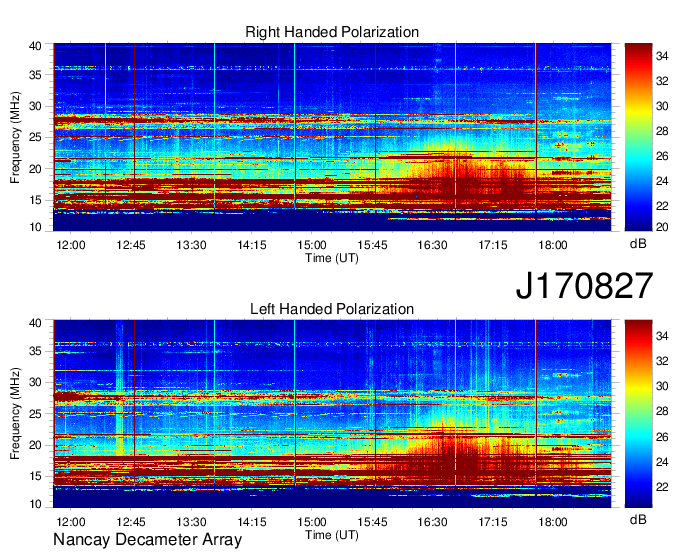Click the 14:15 tick on bottom plot
The width and height of the screenshot is (680, 552).
[x=252, y=522]
